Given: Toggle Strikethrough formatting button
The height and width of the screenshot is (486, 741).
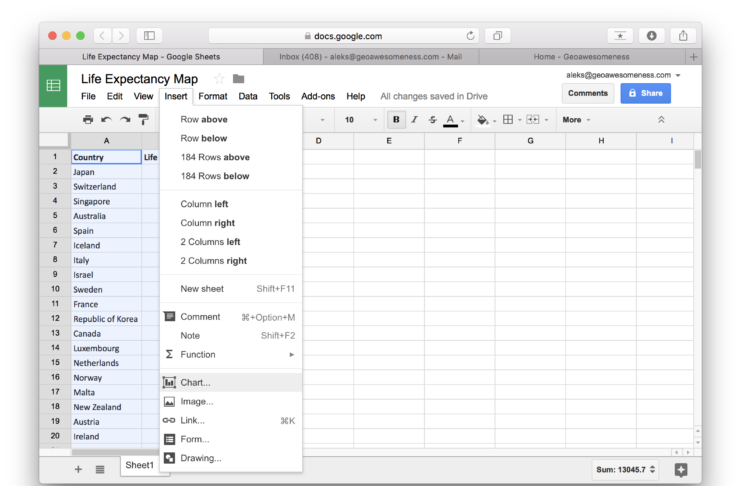Looking at the screenshot, I should [432, 120].
